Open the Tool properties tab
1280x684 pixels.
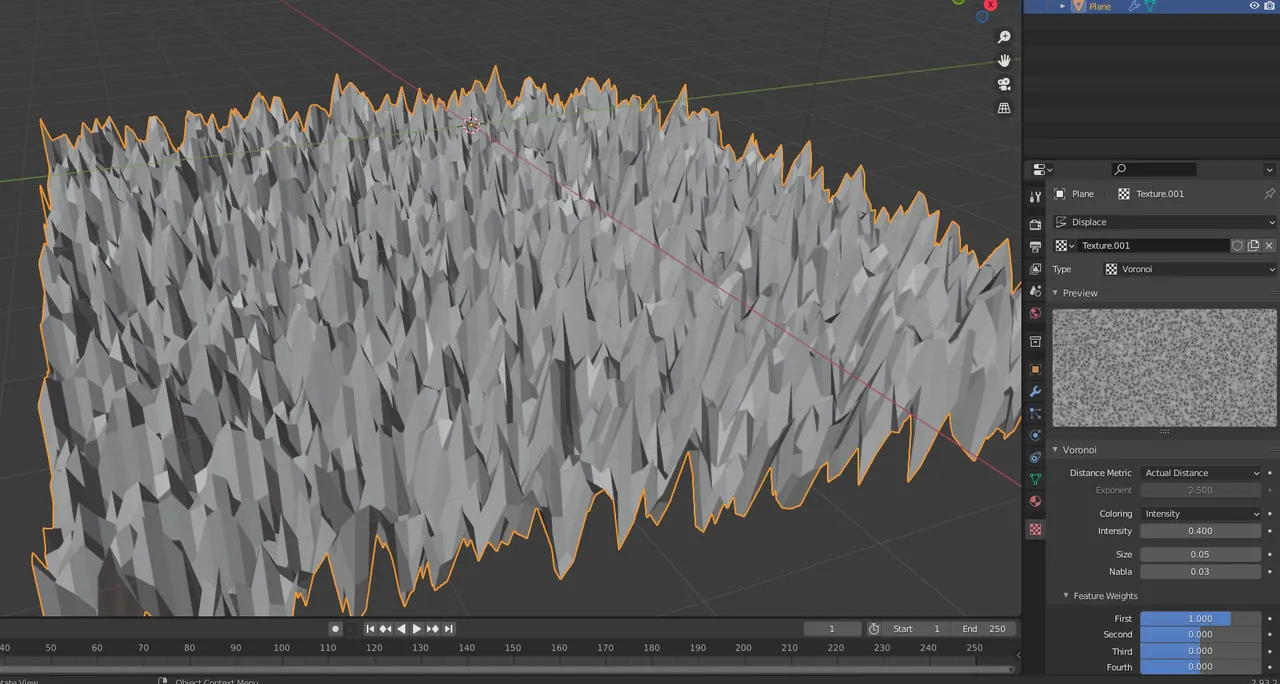click(x=1035, y=197)
